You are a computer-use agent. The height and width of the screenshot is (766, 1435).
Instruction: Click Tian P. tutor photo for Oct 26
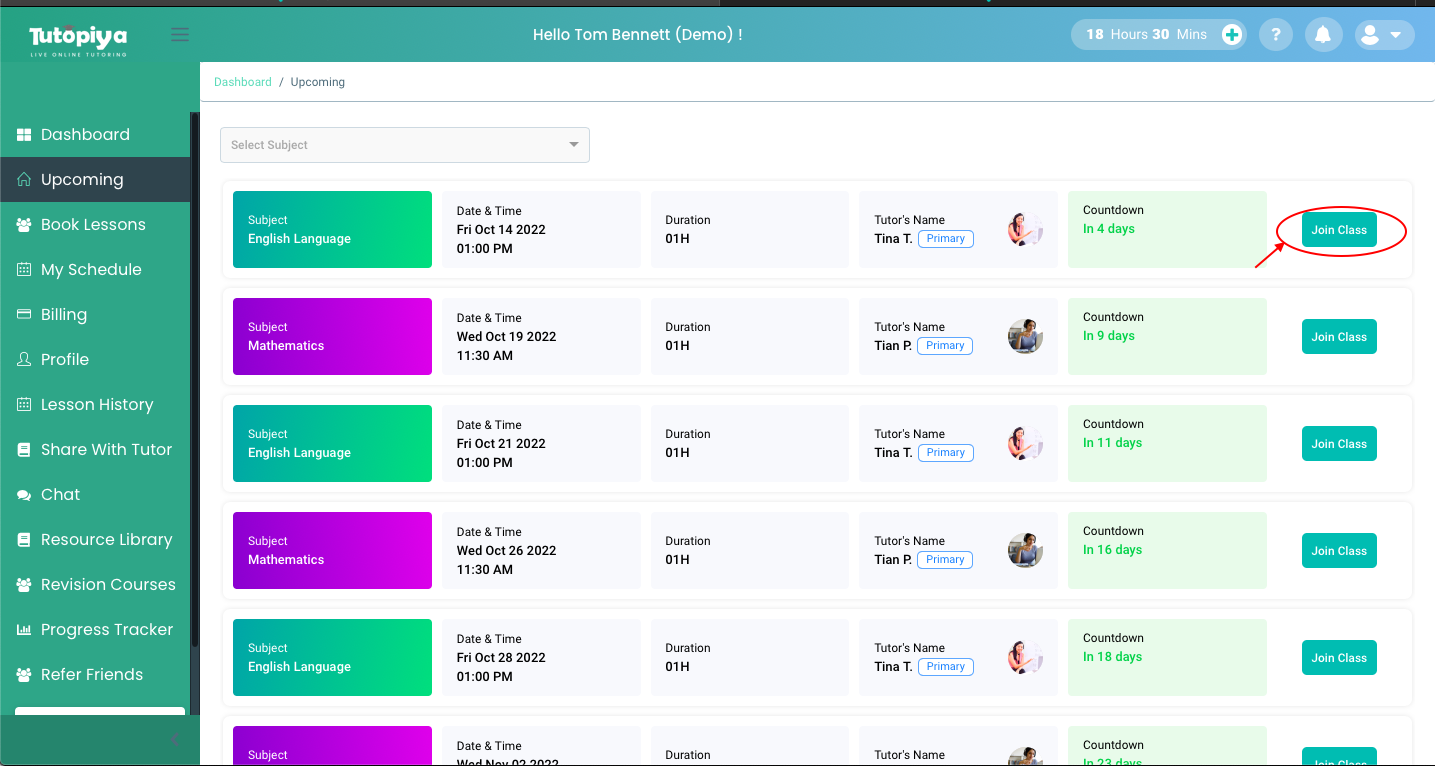pyautogui.click(x=1025, y=551)
